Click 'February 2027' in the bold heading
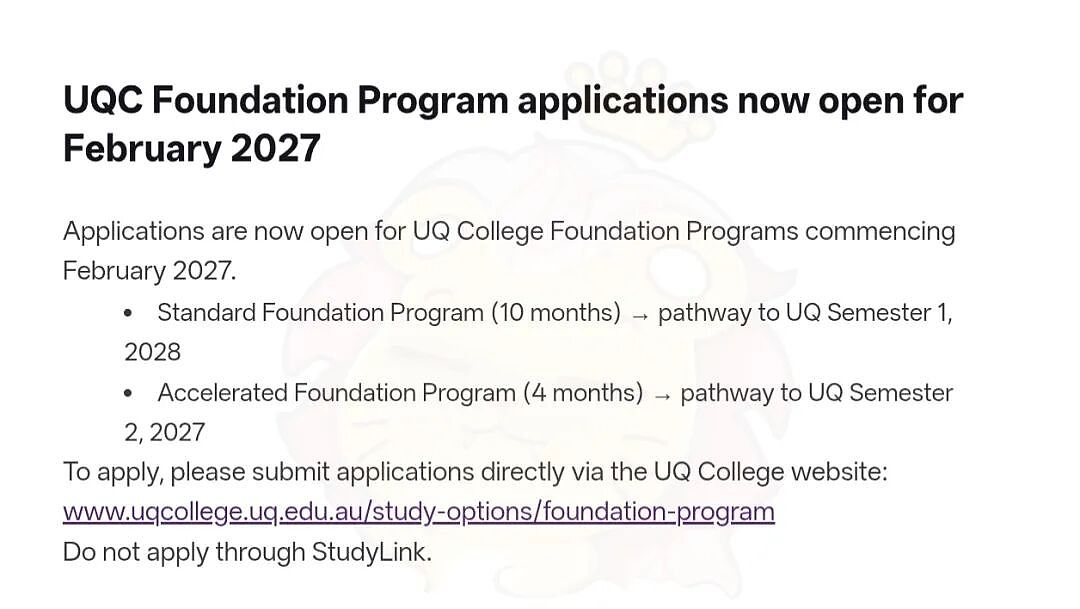 [191, 148]
